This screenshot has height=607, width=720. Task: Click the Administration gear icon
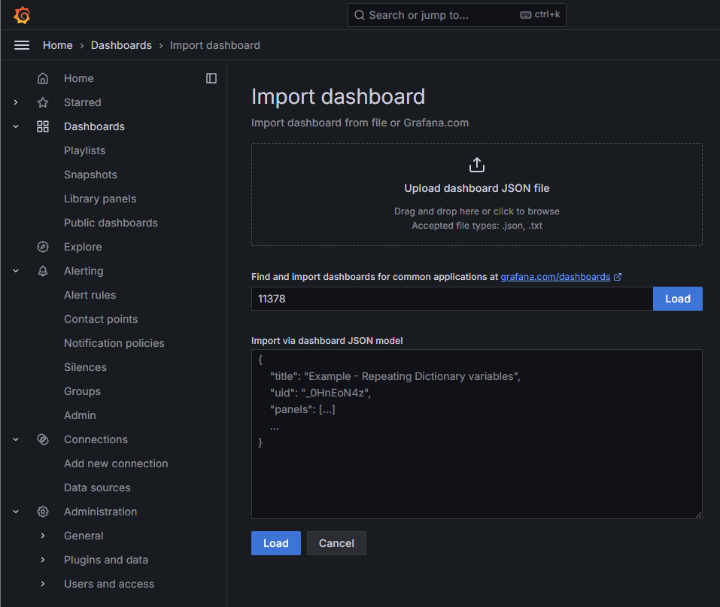(x=43, y=511)
